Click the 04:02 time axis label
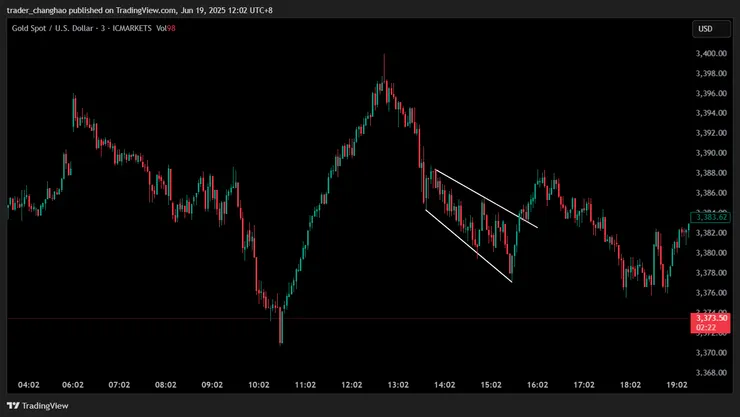The height and width of the screenshot is (417, 740). [x=28, y=385]
